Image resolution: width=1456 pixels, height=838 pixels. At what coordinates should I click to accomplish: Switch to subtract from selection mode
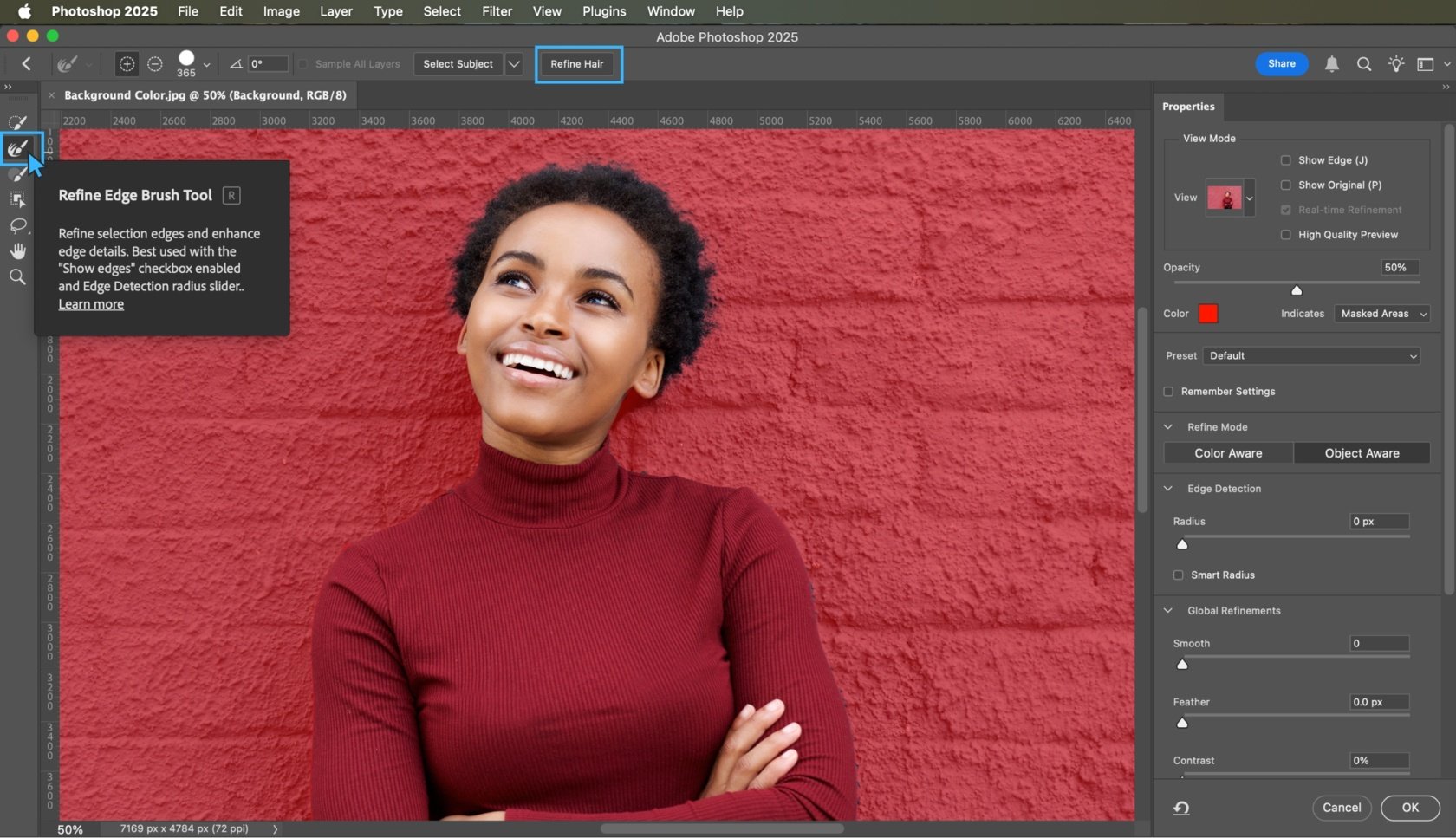point(154,63)
